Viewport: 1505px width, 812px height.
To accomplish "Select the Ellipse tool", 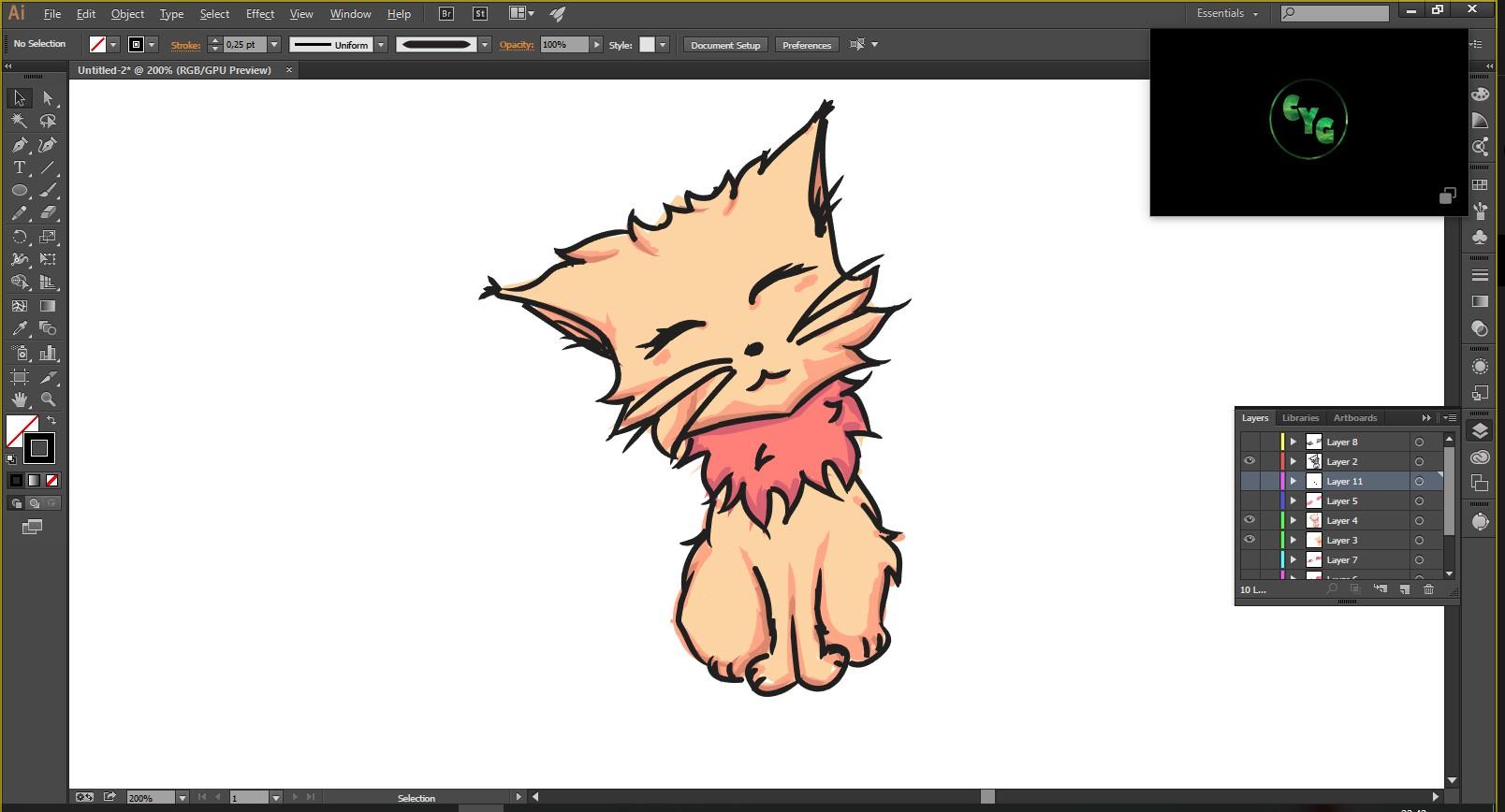I will coord(20,191).
